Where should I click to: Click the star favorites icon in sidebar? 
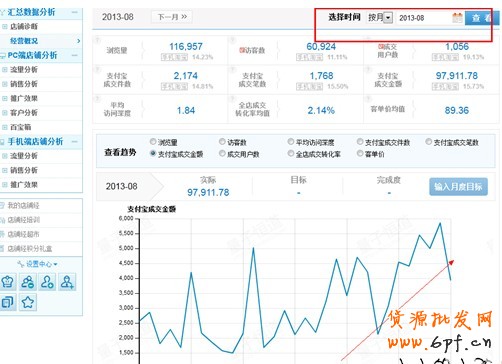(x=28, y=302)
